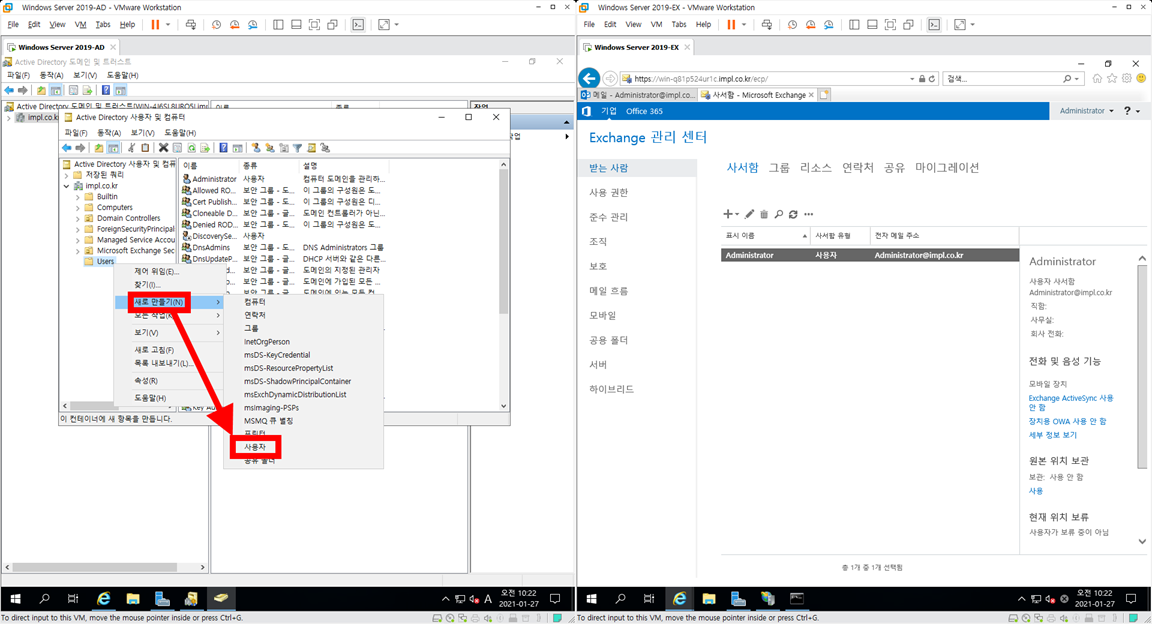The image size is (1152, 624).
Task: Expand the Builtin node in AD tree
Action: [78, 197]
